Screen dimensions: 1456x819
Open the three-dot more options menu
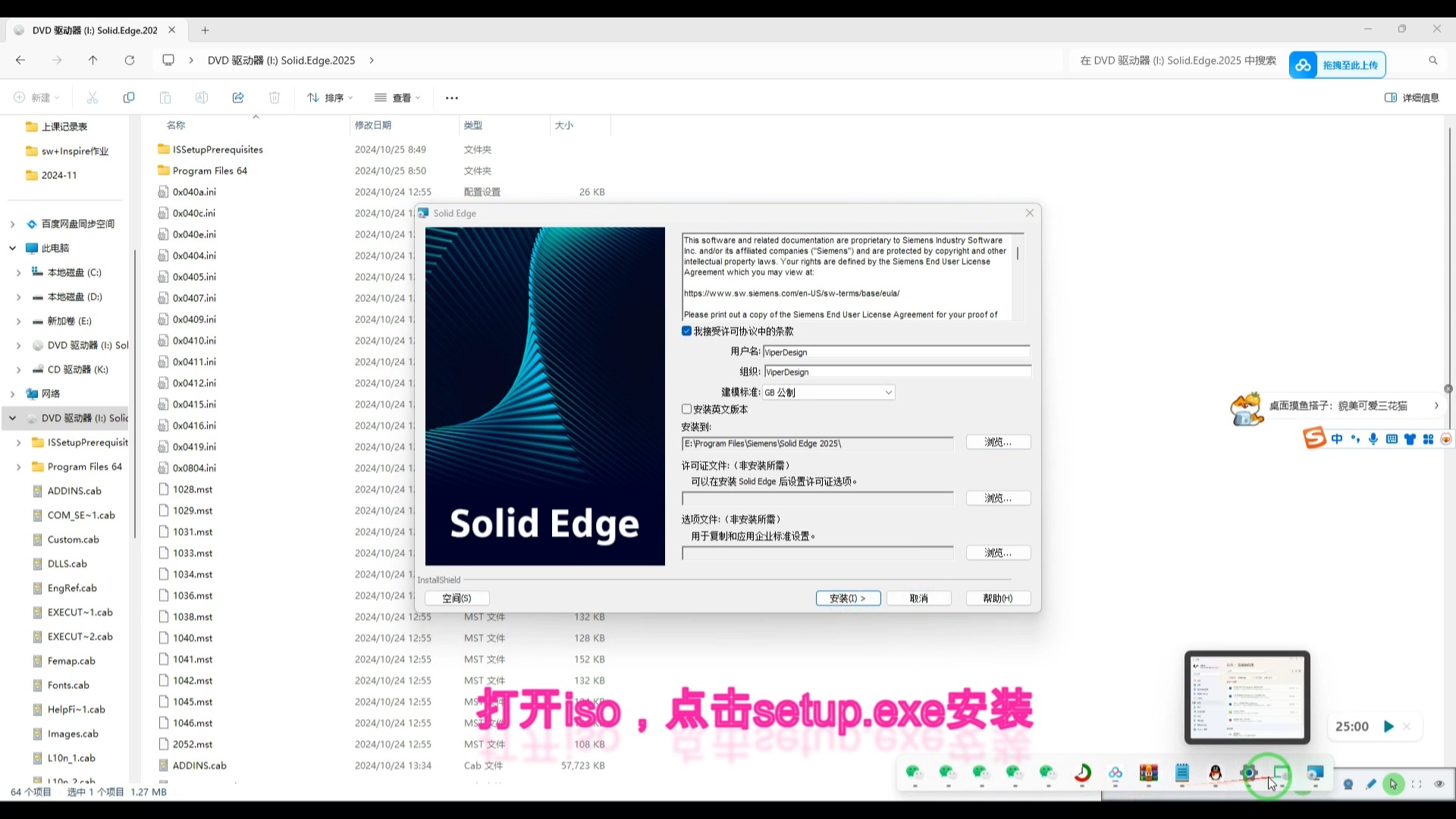tap(452, 98)
